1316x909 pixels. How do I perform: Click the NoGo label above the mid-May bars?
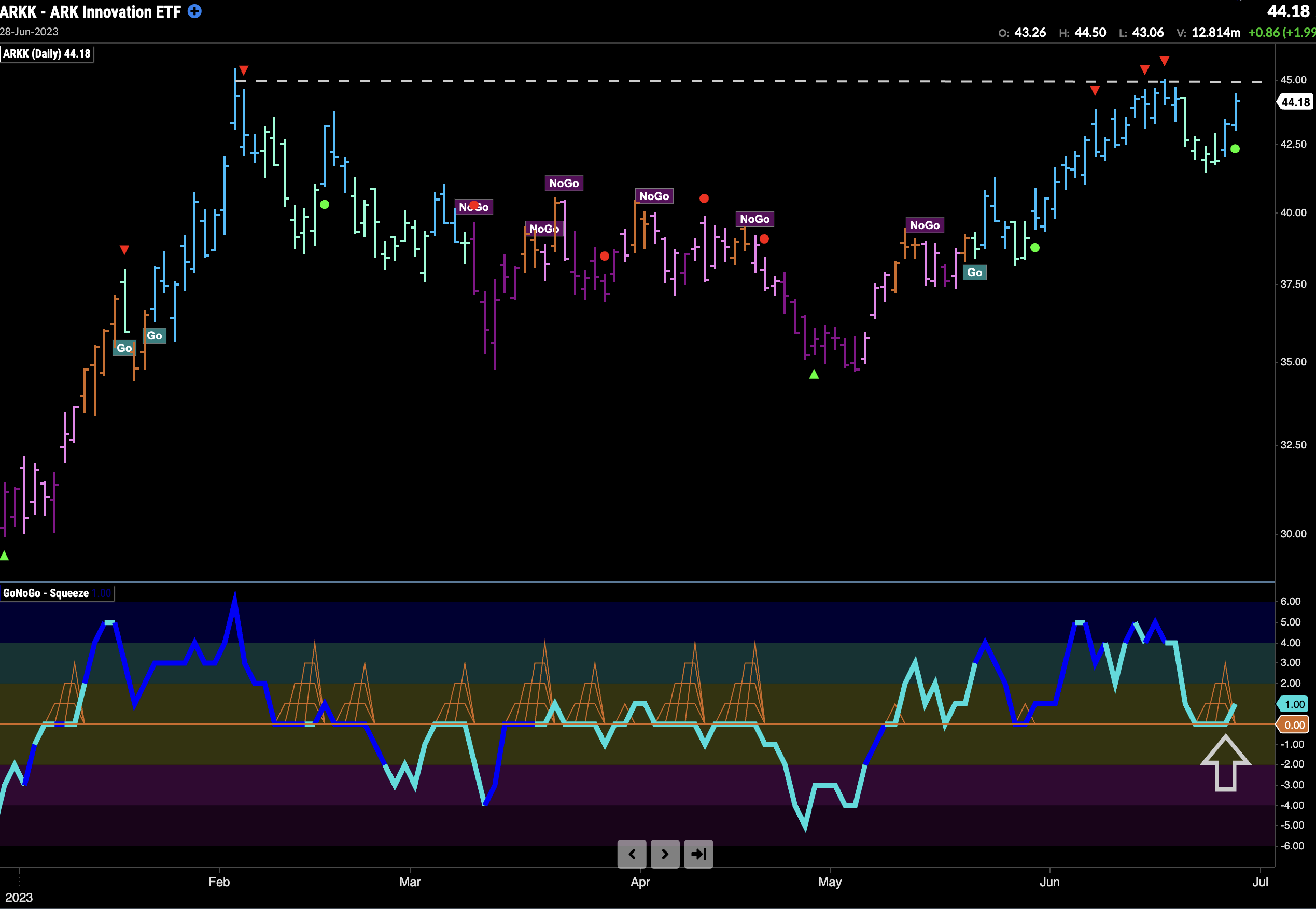pos(925,225)
